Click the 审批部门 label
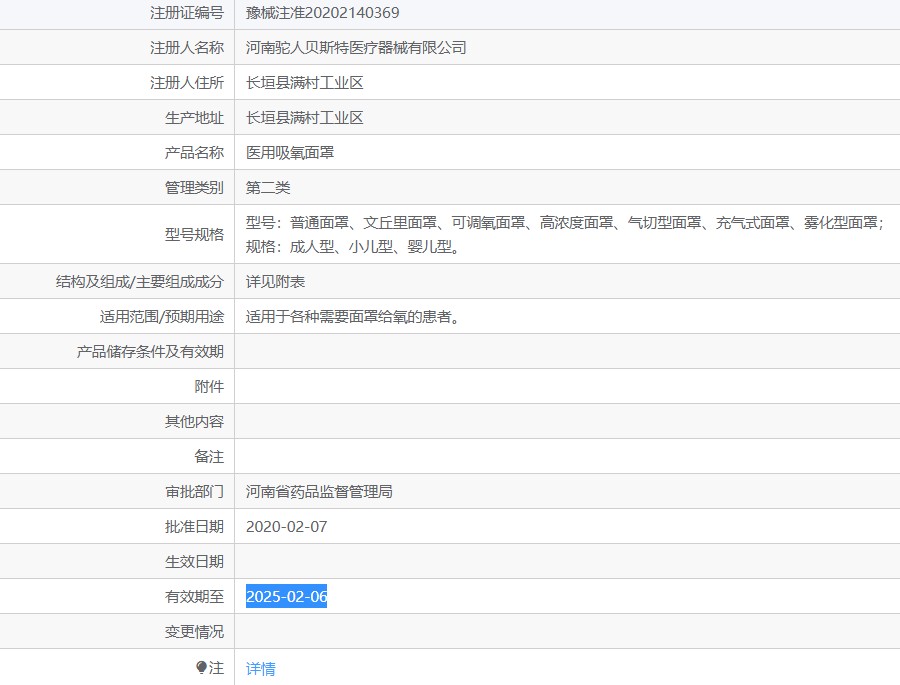Viewport: 900px width, 685px height. coord(195,492)
